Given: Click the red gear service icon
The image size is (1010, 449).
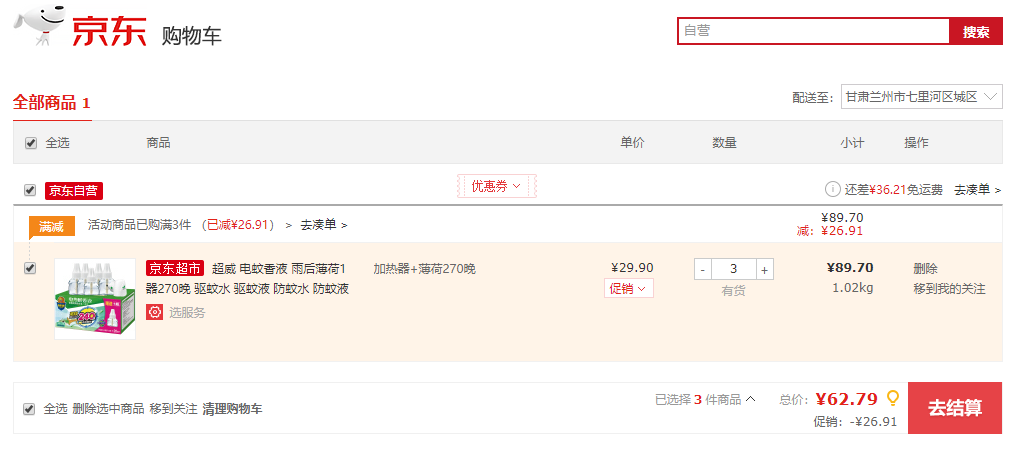Looking at the screenshot, I should (x=155, y=312).
